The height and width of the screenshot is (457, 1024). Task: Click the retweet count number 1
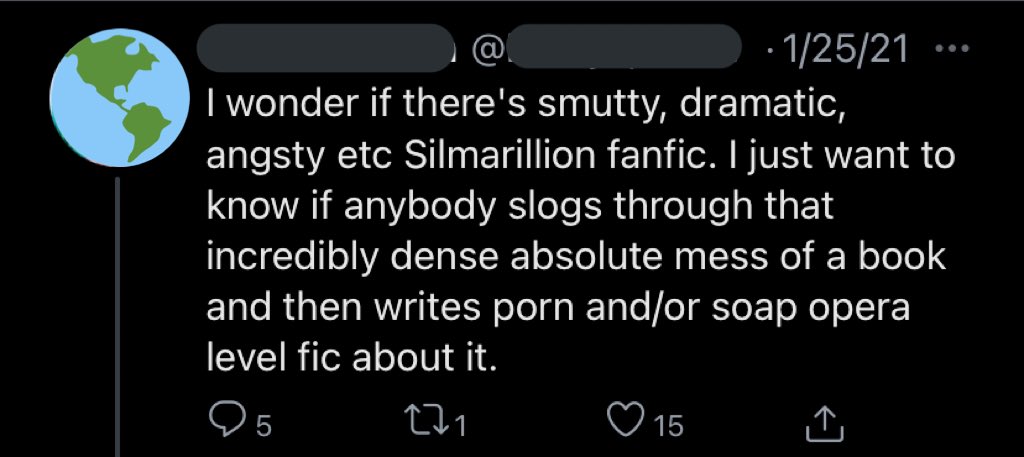(461, 428)
